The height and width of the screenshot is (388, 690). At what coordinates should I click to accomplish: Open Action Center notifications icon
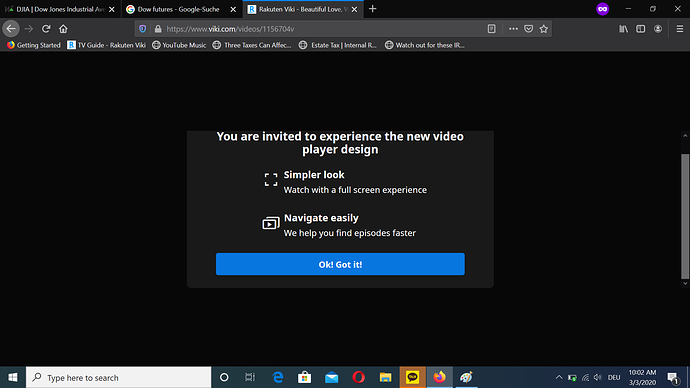pyautogui.click(x=673, y=377)
